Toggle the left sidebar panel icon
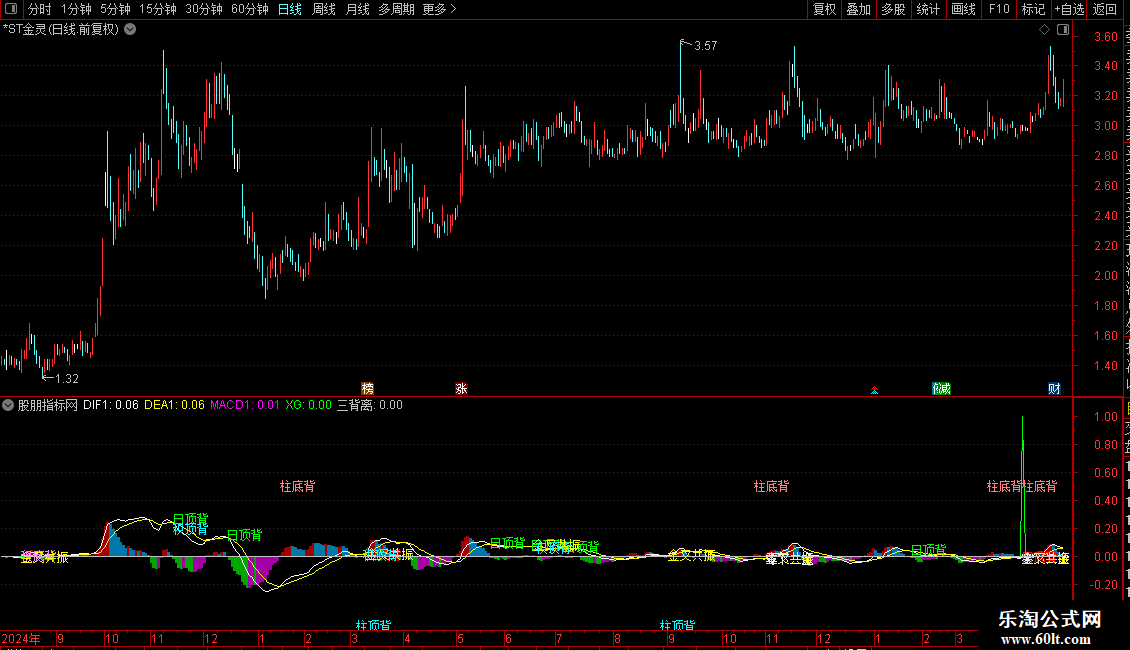Viewport: 1130px width, 650px height. pos(11,9)
